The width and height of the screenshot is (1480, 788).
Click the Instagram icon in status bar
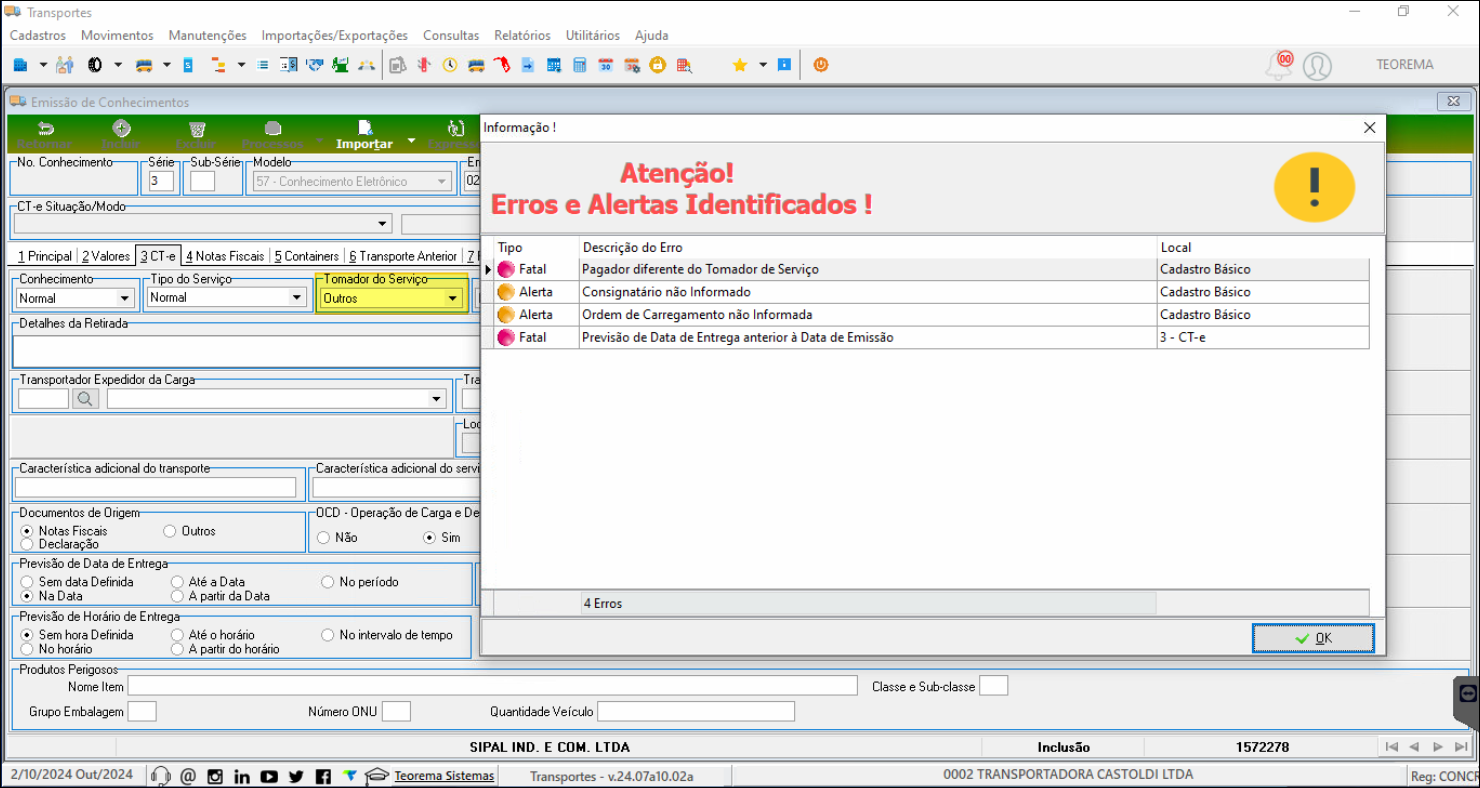coord(215,776)
